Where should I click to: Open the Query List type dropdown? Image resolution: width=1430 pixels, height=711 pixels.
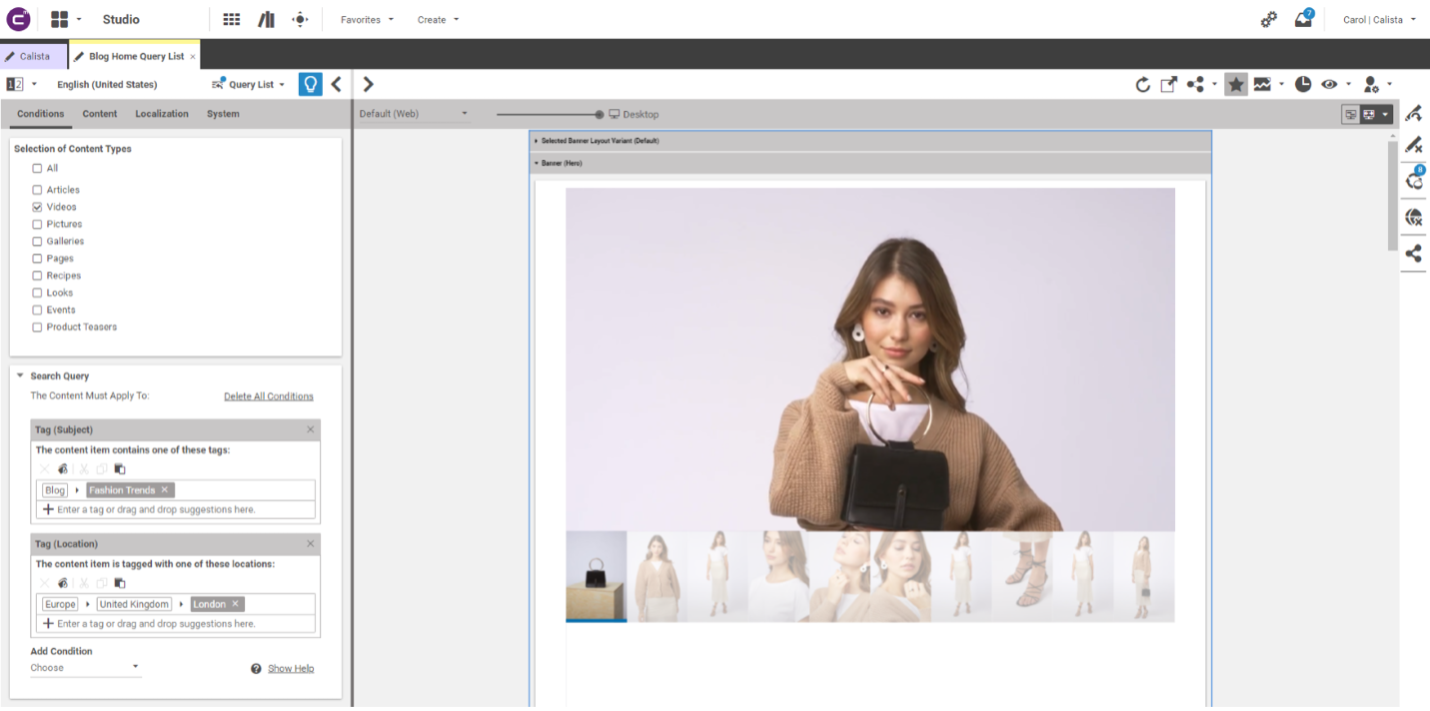tap(249, 84)
